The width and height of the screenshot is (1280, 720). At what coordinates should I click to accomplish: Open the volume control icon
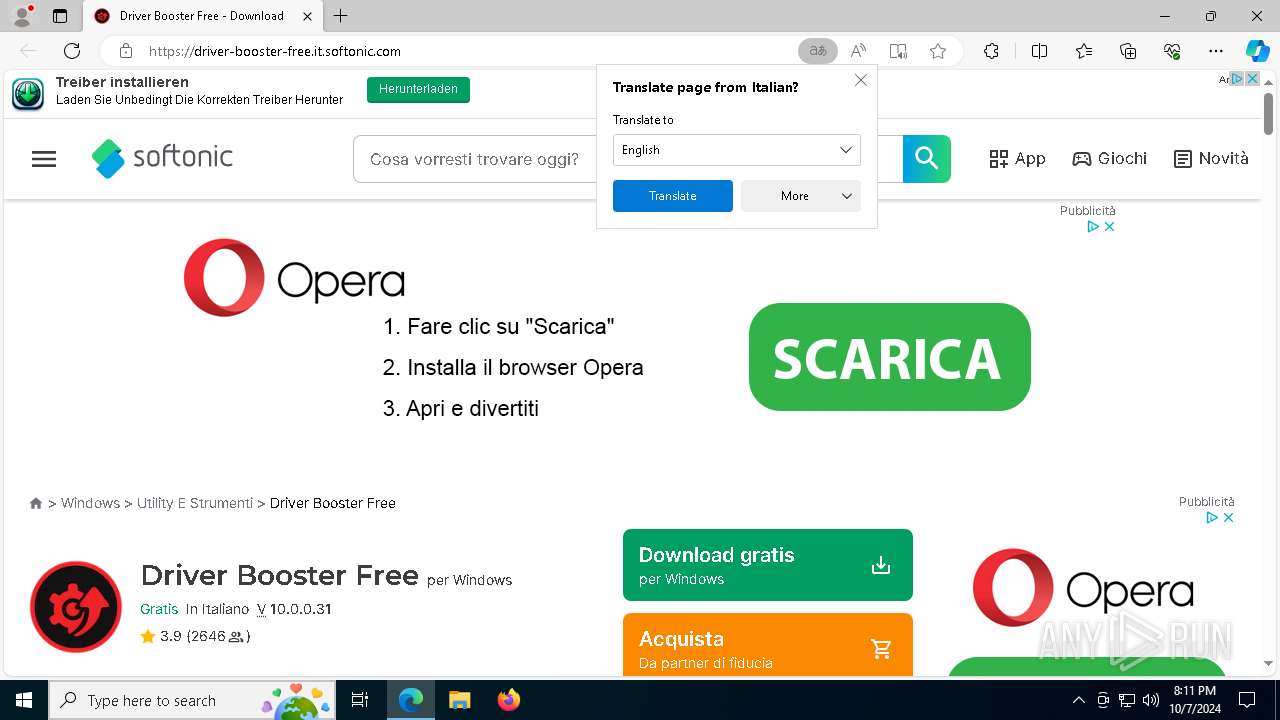point(1151,700)
